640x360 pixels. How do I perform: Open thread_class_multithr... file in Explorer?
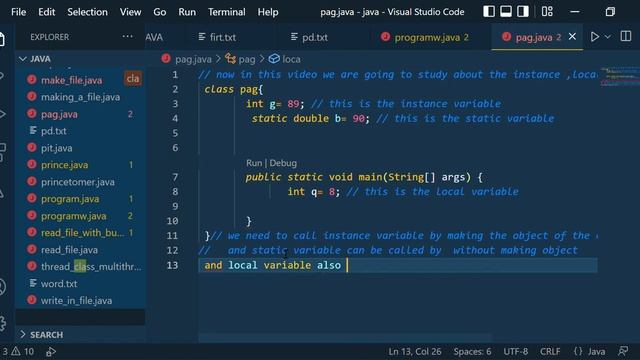tap(91, 267)
